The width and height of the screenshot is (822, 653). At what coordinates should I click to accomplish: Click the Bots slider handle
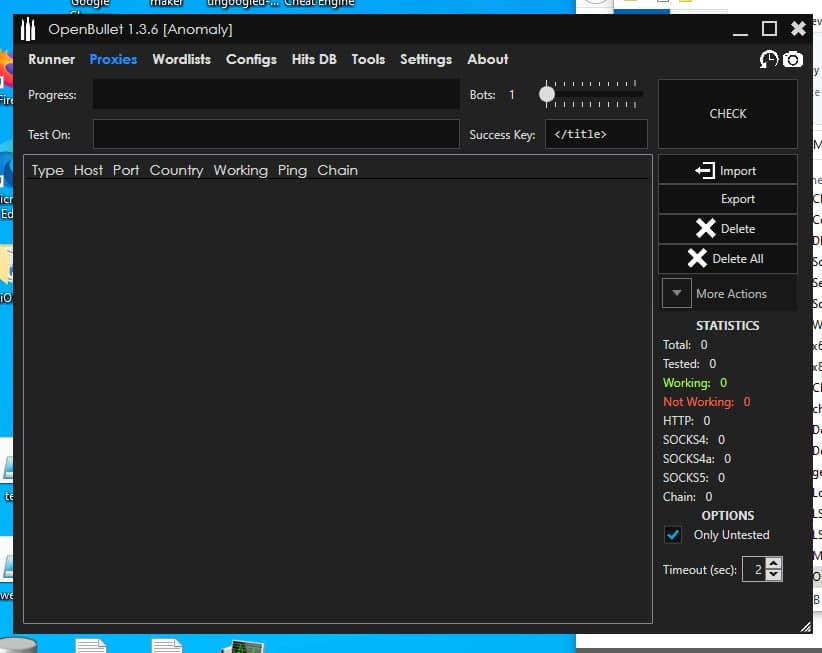tap(547, 95)
